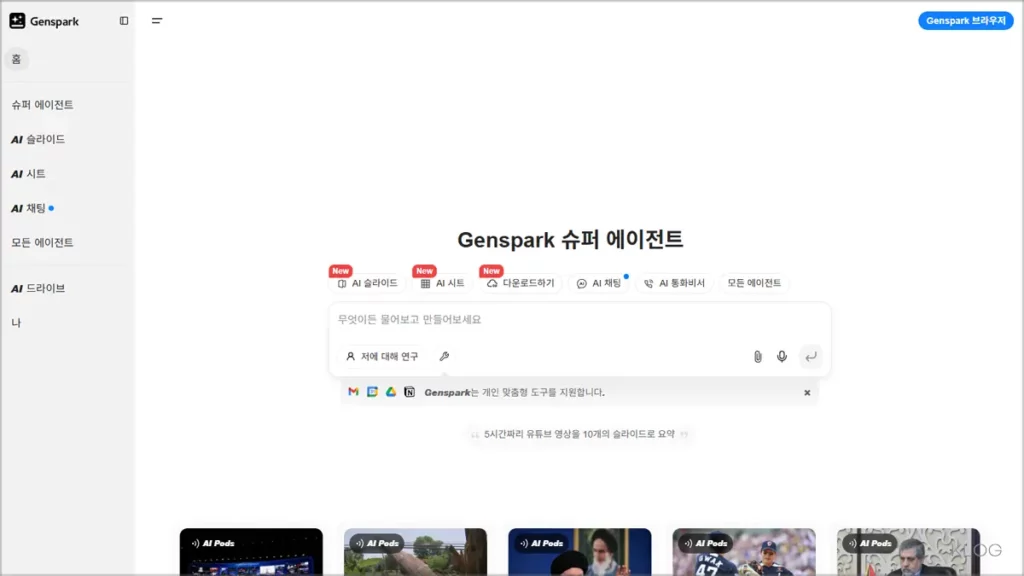Screen dimensions: 1024x576
Task: Click the Gmail icon in the tools banner
Action: (x=353, y=392)
